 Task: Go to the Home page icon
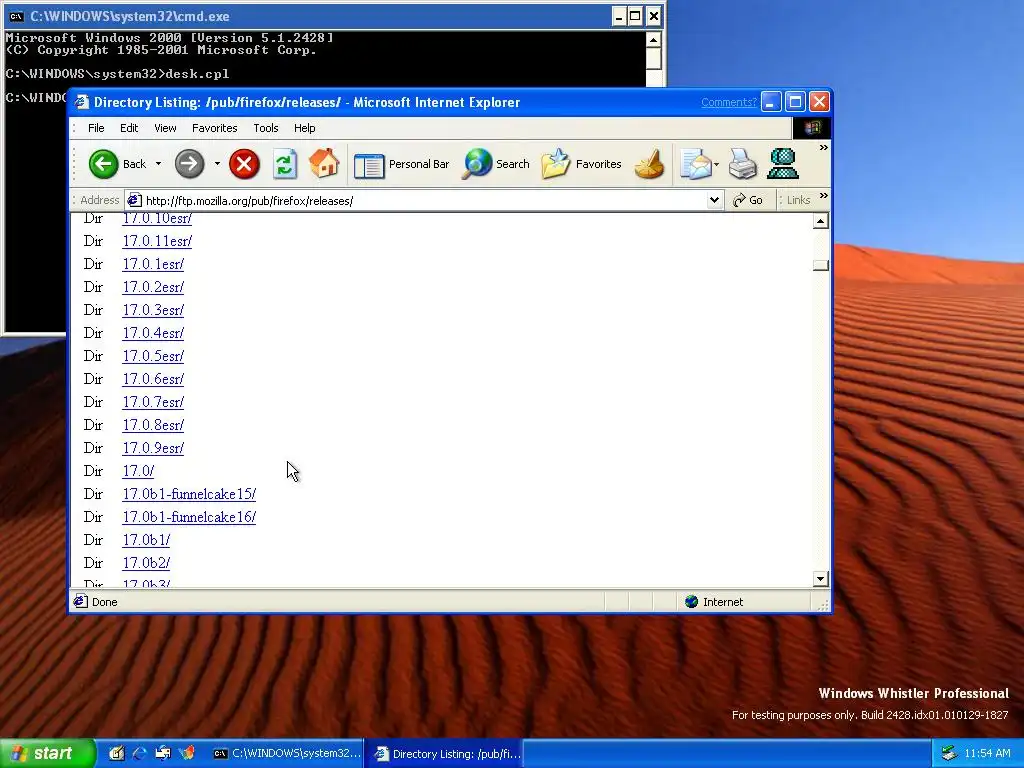point(324,163)
